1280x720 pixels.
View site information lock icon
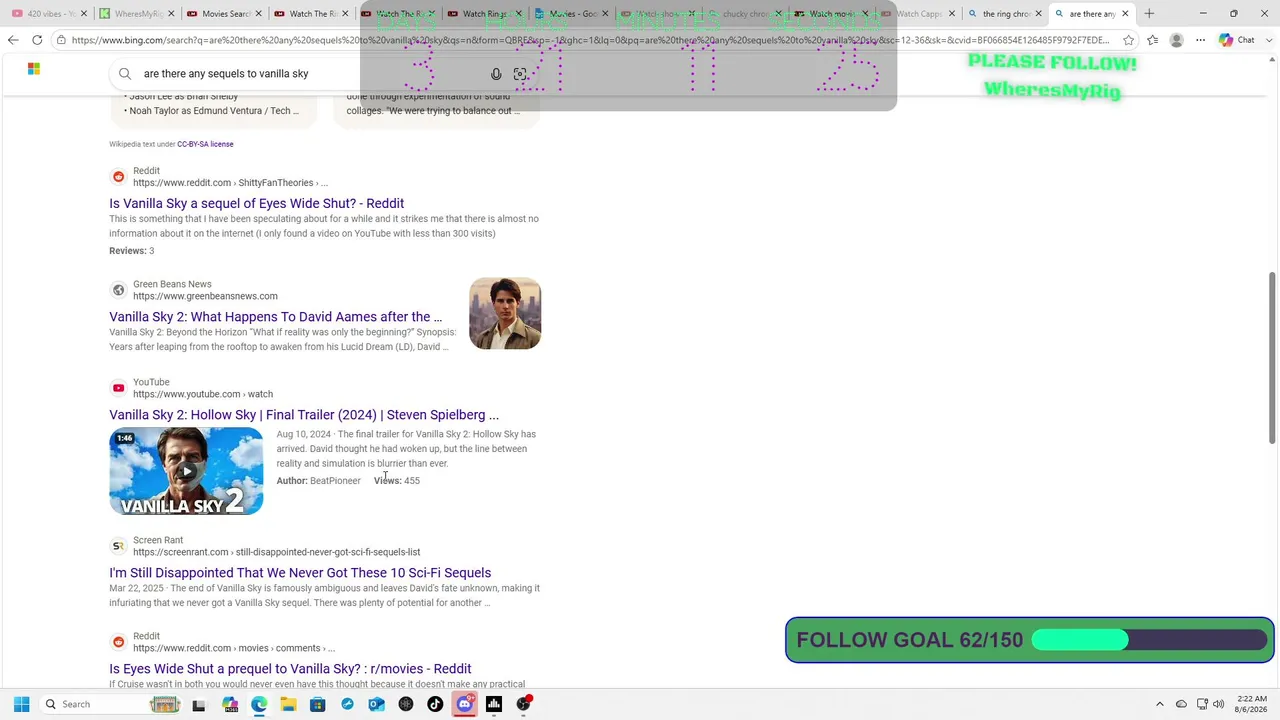pyautogui.click(x=62, y=40)
